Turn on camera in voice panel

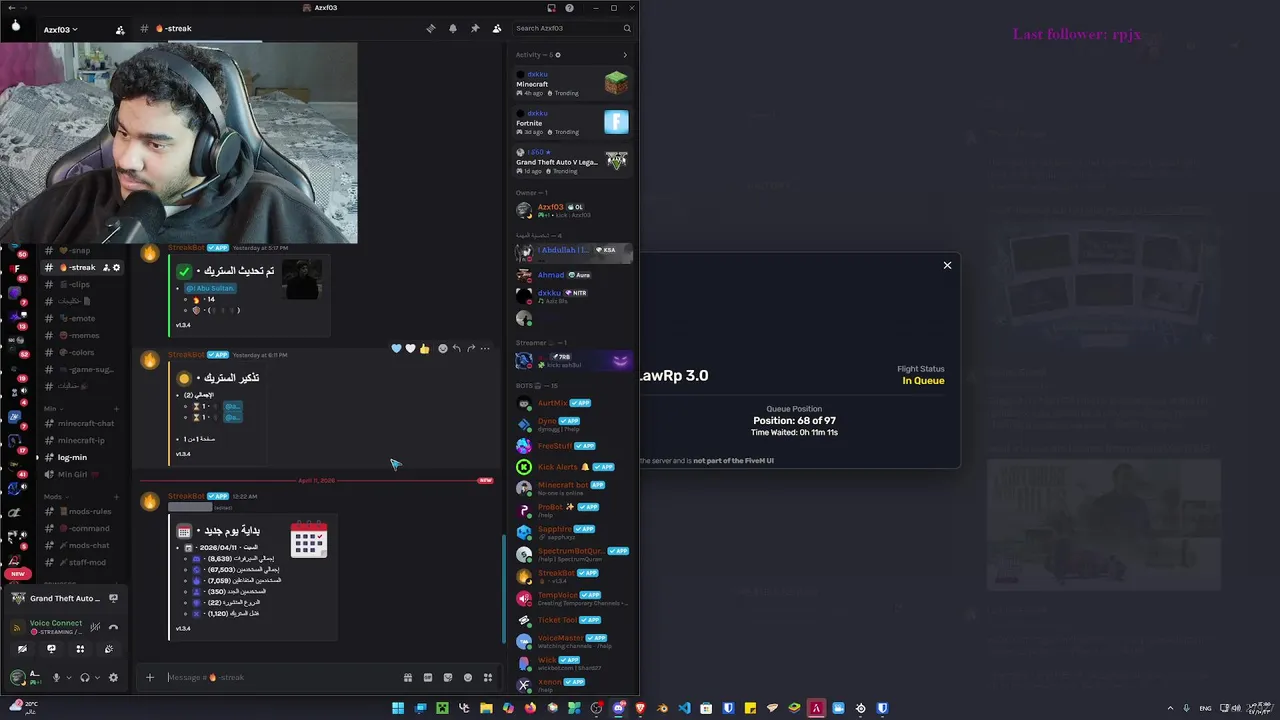(23, 649)
